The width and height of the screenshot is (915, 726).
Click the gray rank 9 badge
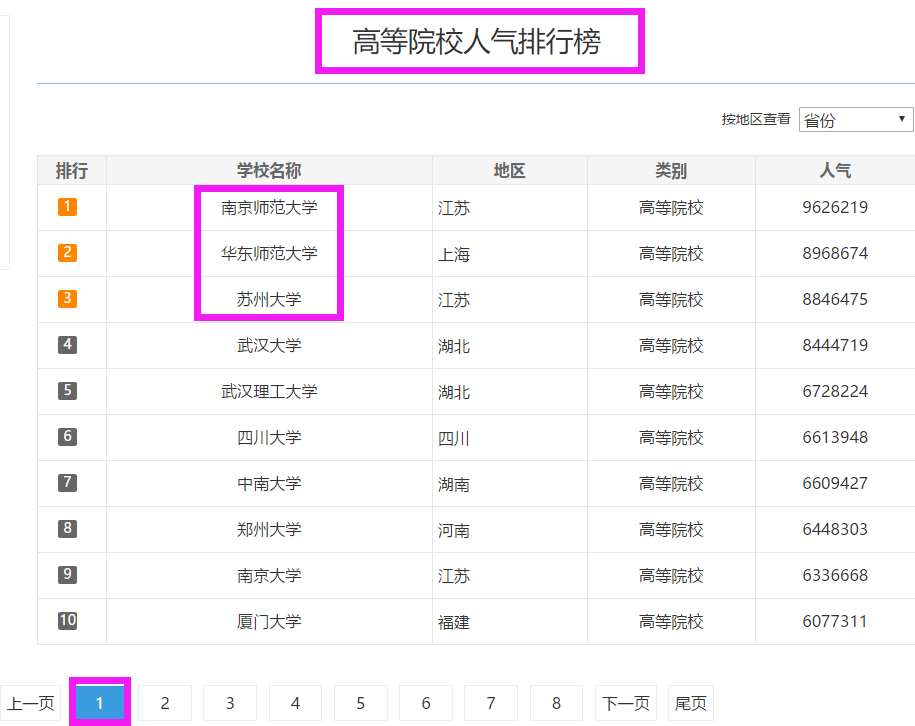[68, 575]
